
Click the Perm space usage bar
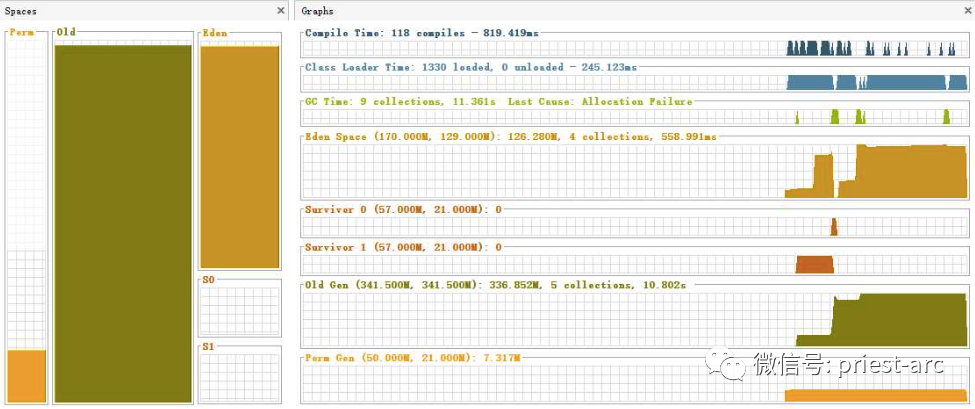pyautogui.click(x=27, y=376)
